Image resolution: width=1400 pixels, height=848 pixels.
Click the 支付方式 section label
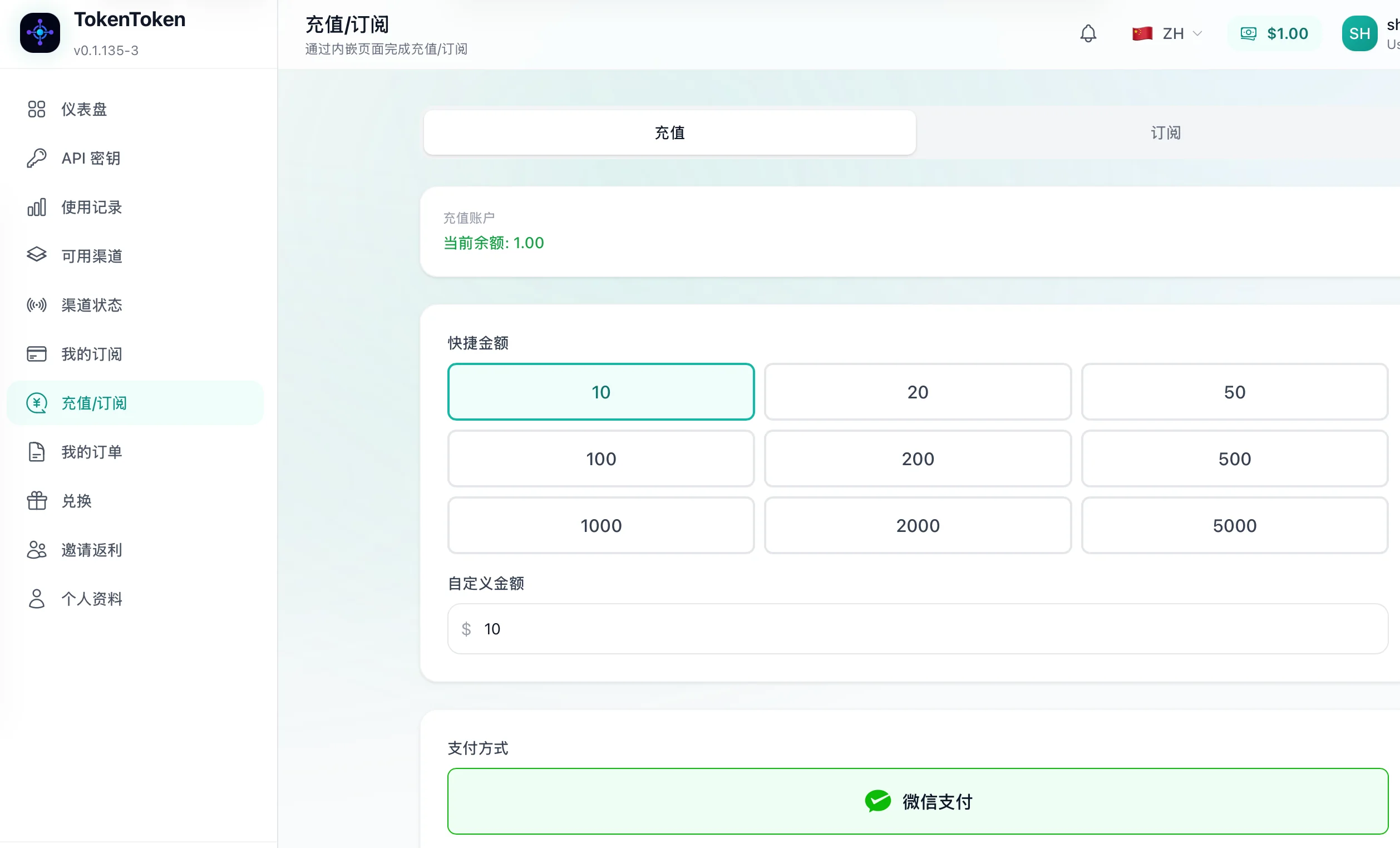pos(478,748)
